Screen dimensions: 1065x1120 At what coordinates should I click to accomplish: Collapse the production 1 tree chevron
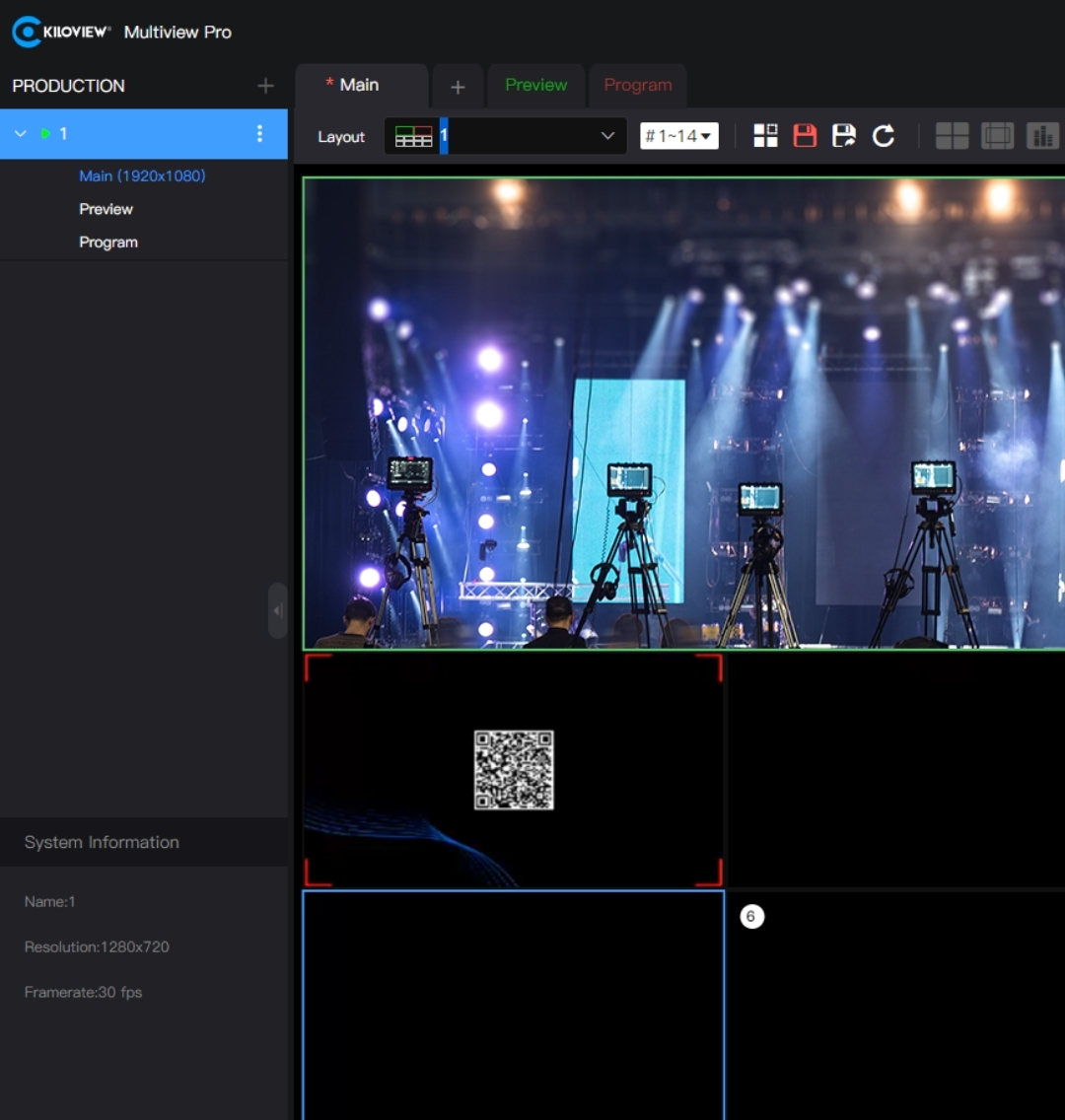coord(21,134)
